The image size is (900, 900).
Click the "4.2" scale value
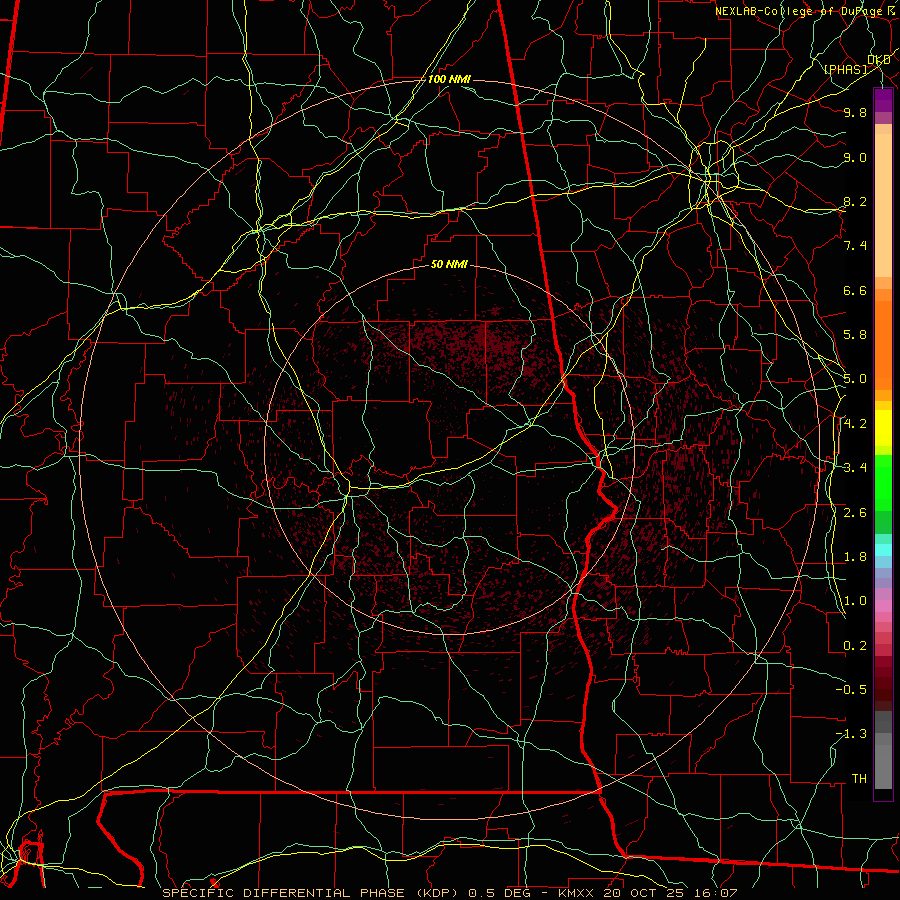click(855, 424)
